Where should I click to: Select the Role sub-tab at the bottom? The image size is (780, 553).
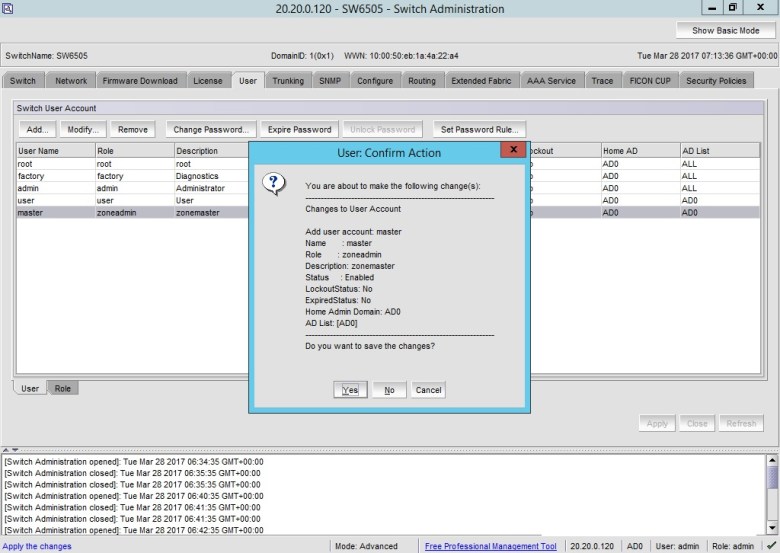(63, 388)
